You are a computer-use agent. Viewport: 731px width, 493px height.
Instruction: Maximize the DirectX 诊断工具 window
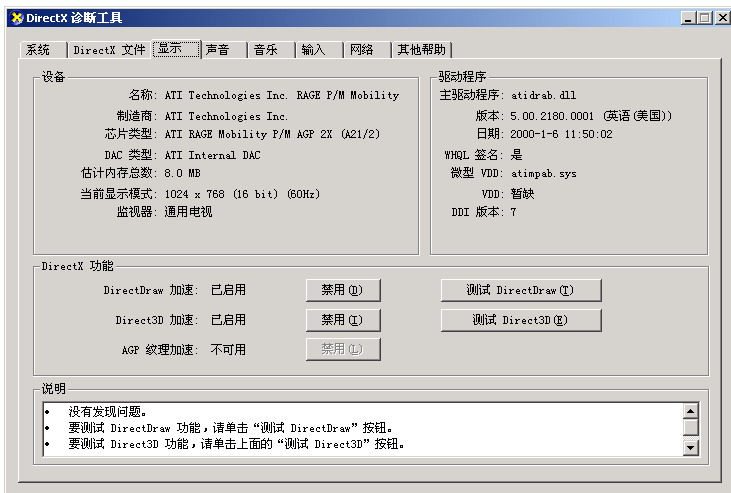(705, 18)
